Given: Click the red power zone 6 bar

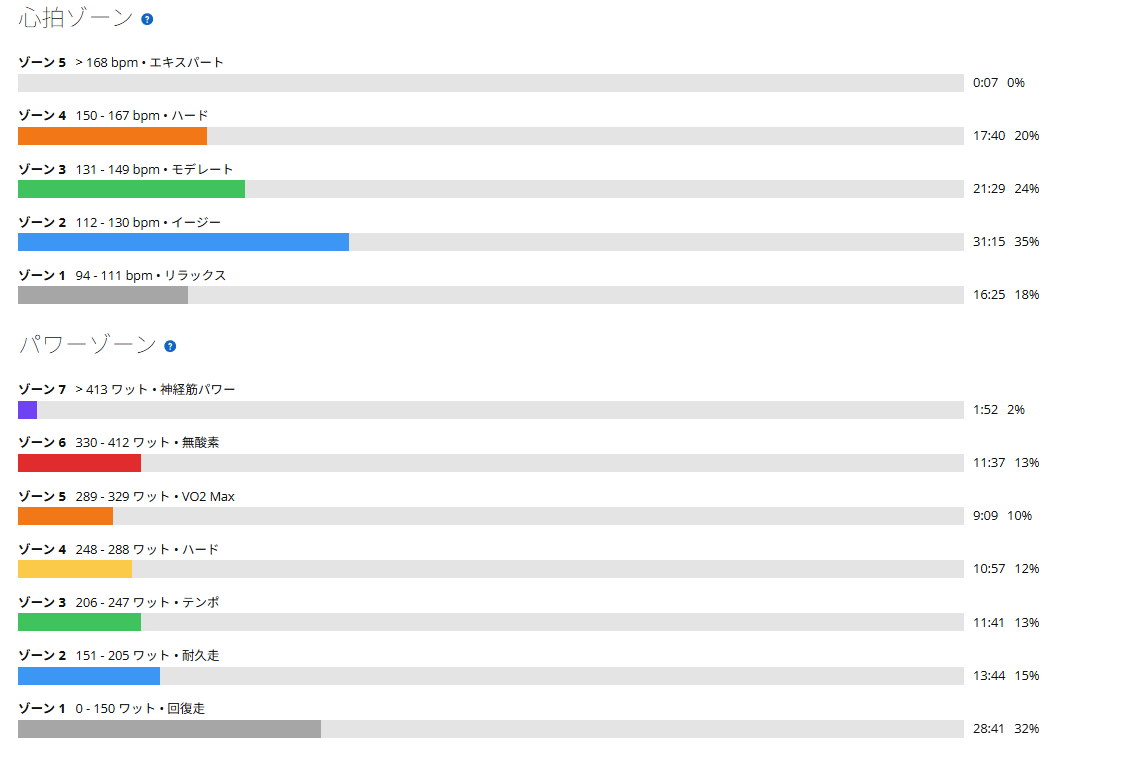Looking at the screenshot, I should (79, 463).
